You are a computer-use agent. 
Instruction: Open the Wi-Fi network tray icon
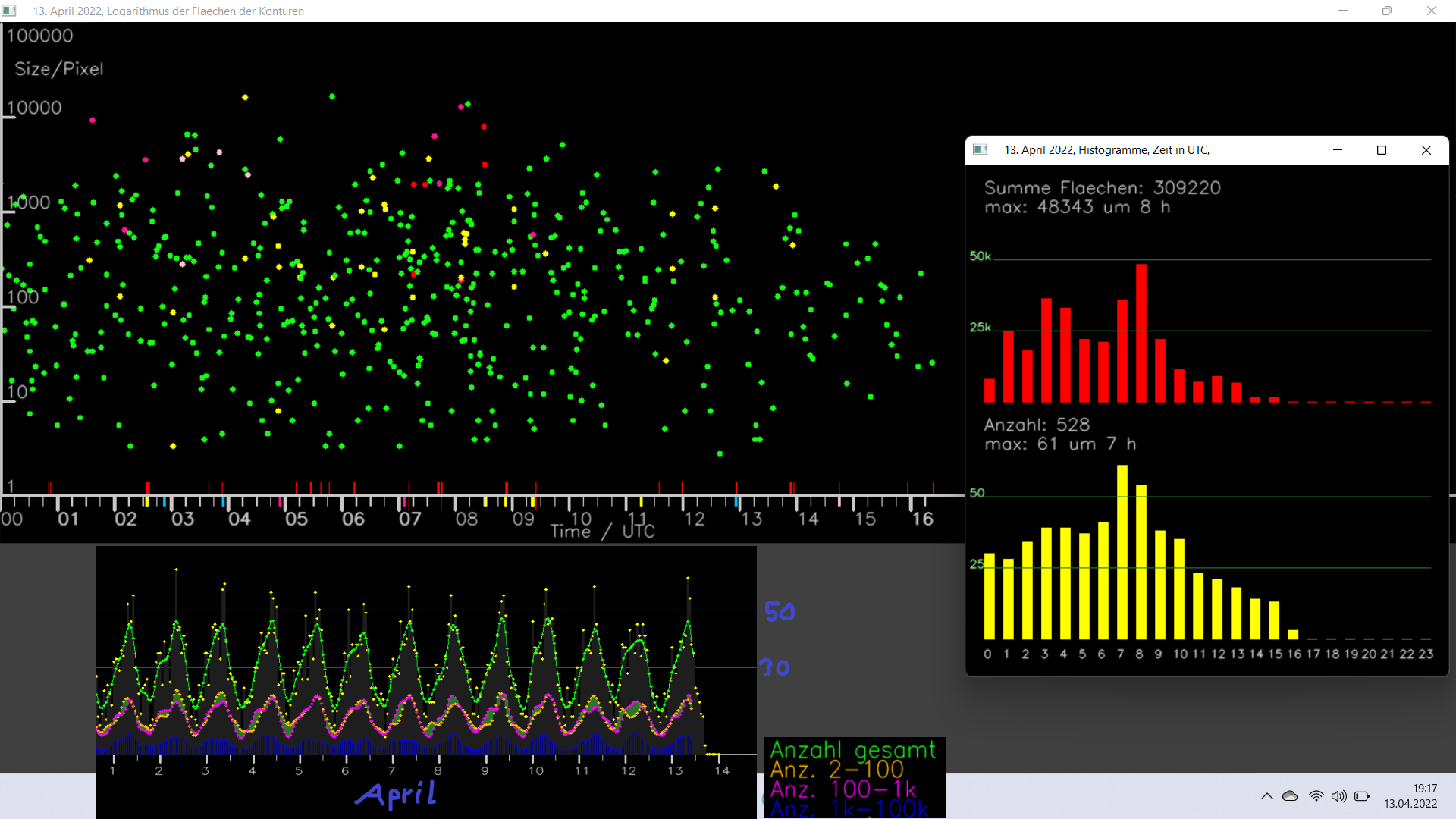coord(1316,796)
